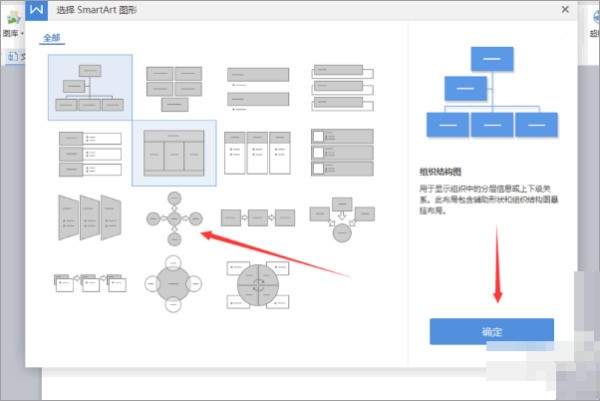The image size is (600, 401).
Task: Select the converging arrow to circle layout
Action: 341,220
